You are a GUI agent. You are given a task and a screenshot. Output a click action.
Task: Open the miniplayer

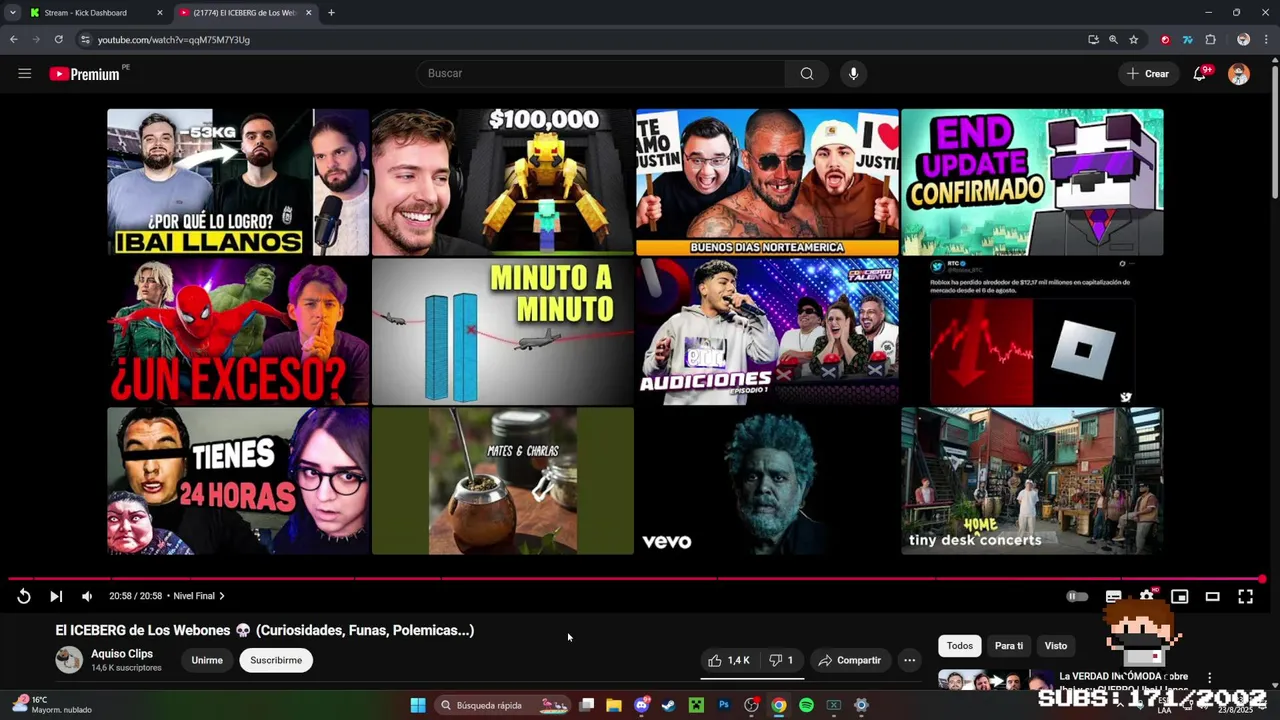pyautogui.click(x=1180, y=596)
